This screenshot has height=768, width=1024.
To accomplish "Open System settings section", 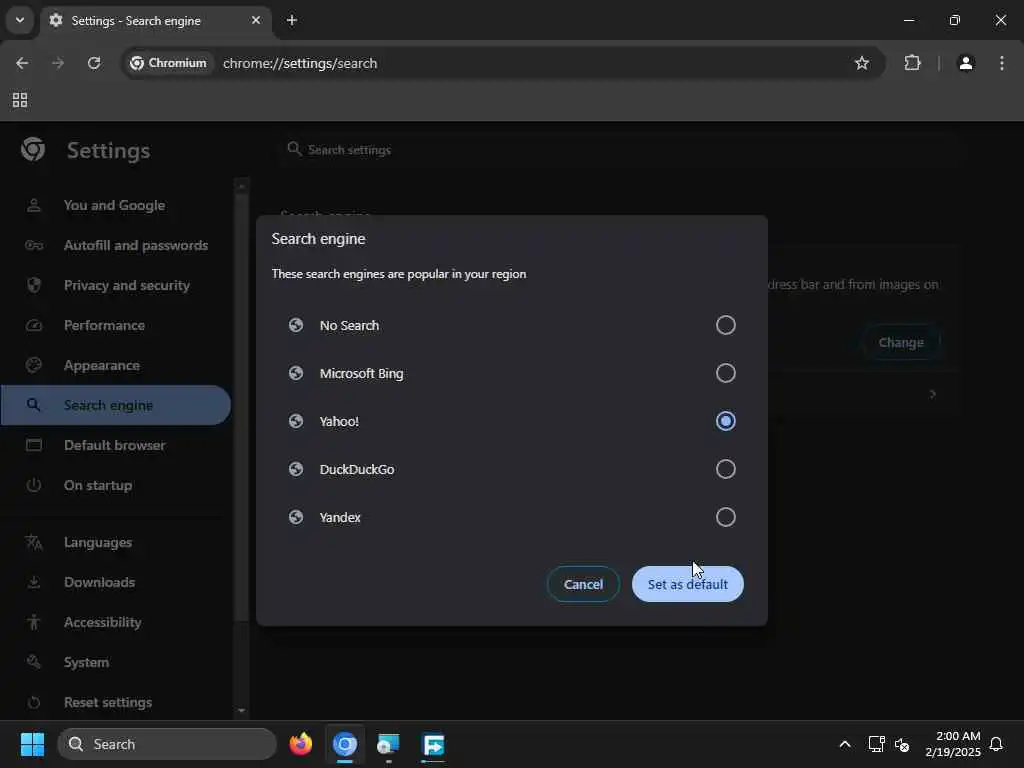I will point(114,662).
